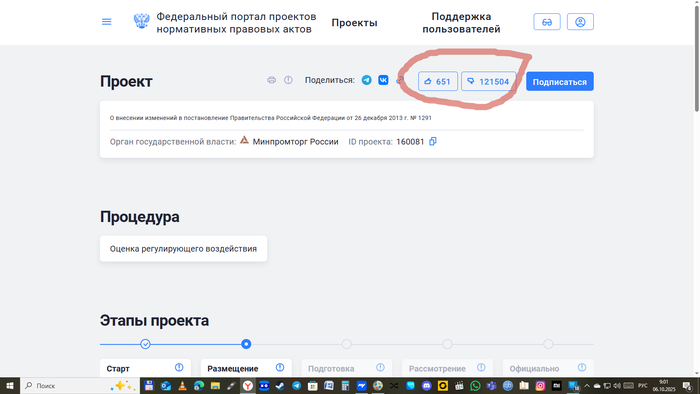This screenshot has height=394, width=700.
Task: Enable the visually impaired glasses mode
Action: 547,22
